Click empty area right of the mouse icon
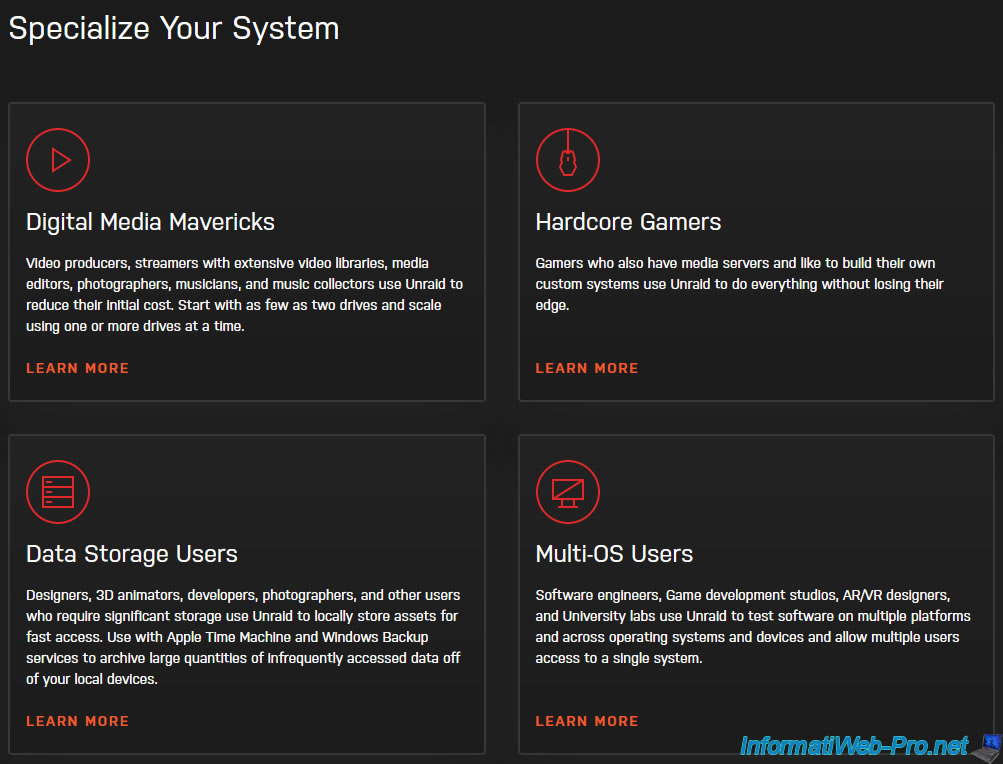The height and width of the screenshot is (764, 1003). 780,160
